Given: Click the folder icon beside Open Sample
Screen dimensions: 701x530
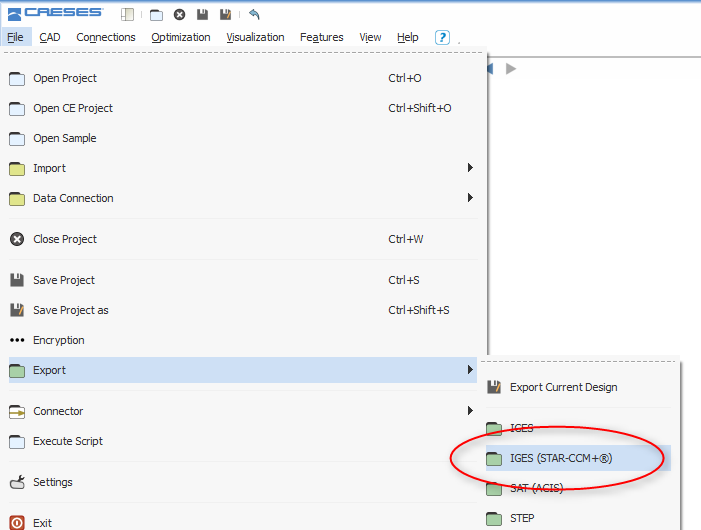Looking at the screenshot, I should point(17,139).
